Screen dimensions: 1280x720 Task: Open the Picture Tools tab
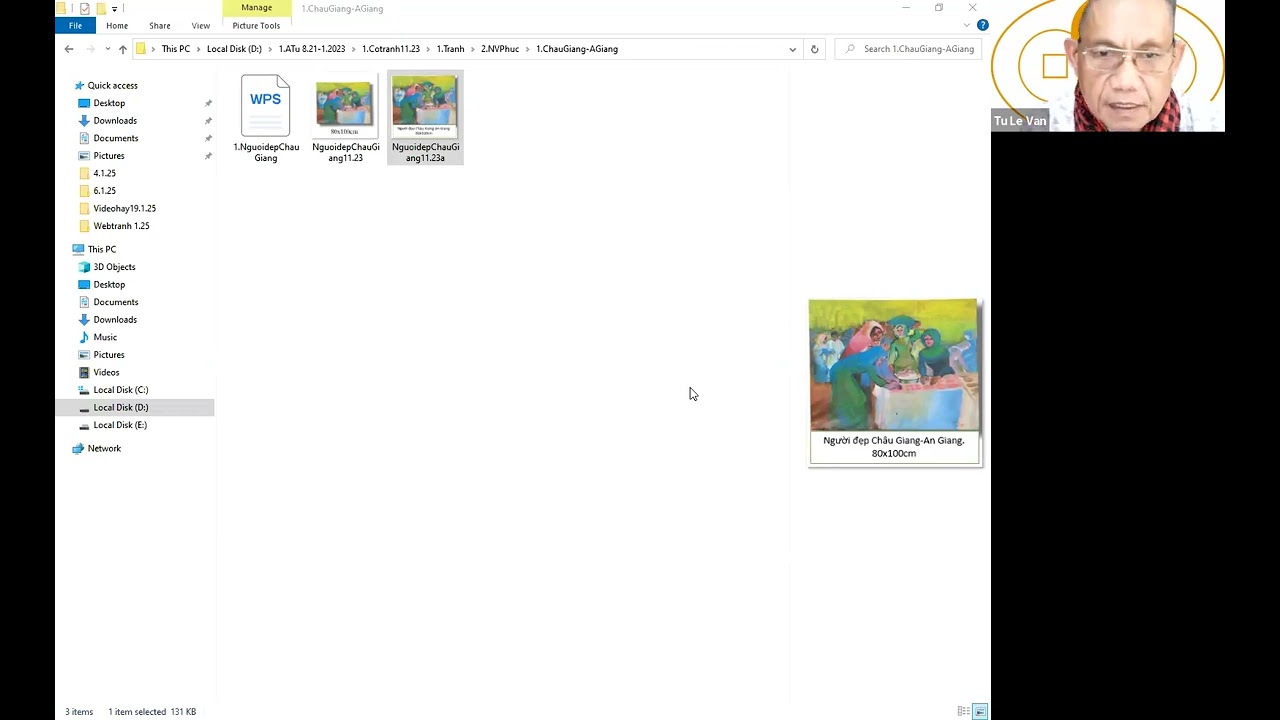(256, 25)
